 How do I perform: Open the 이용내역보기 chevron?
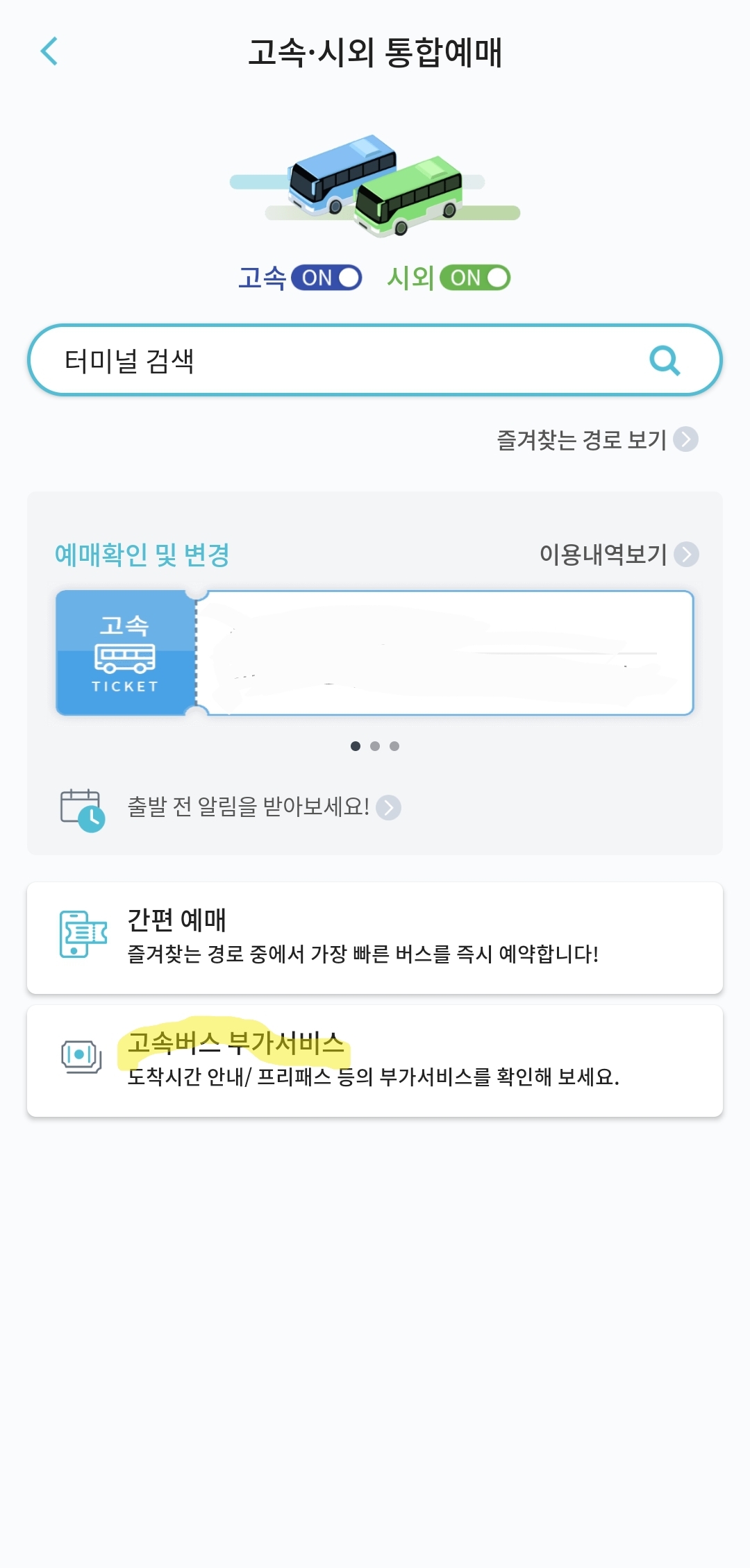click(x=686, y=554)
